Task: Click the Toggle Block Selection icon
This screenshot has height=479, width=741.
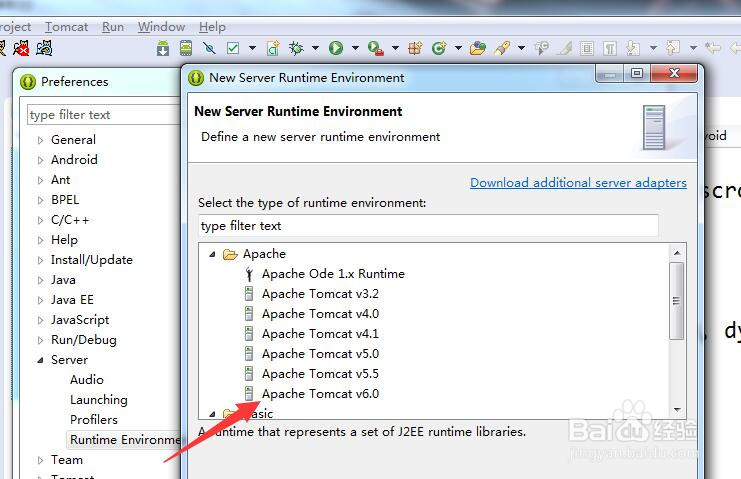Action: click(x=587, y=48)
